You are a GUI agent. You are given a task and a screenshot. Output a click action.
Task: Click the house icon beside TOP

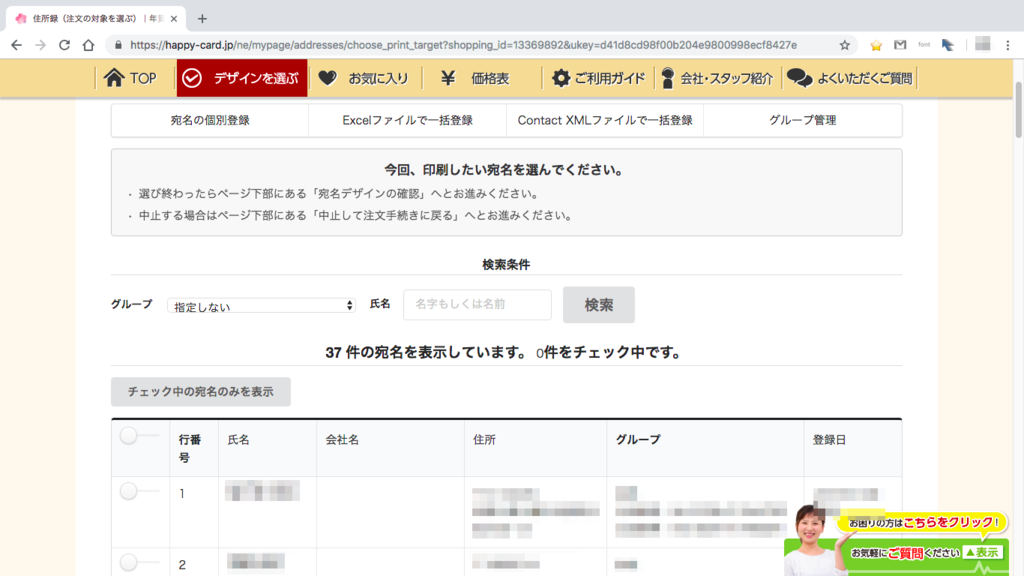114,78
